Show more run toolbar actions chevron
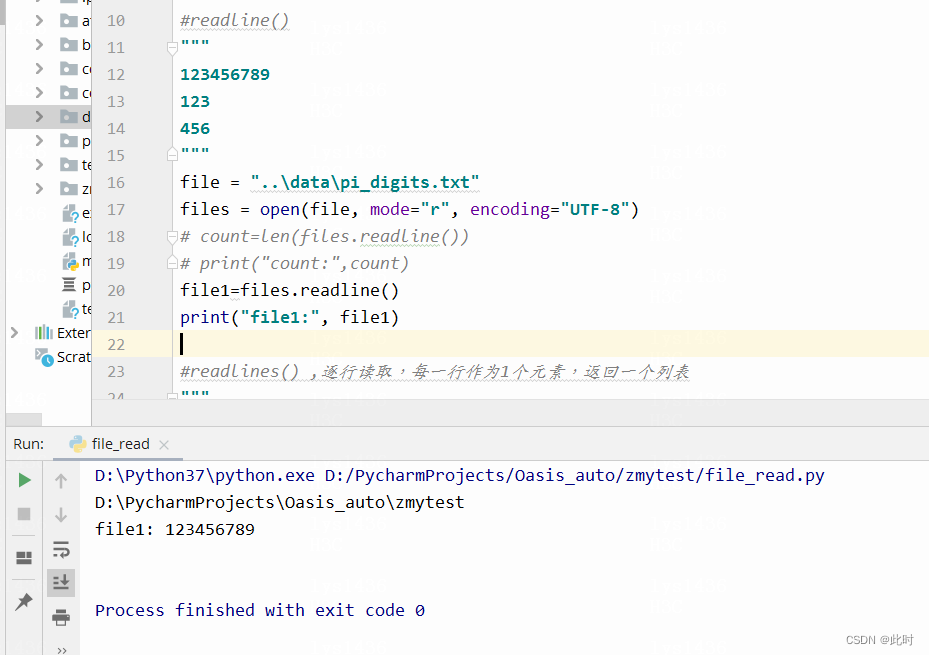929x655 pixels. pos(62,650)
